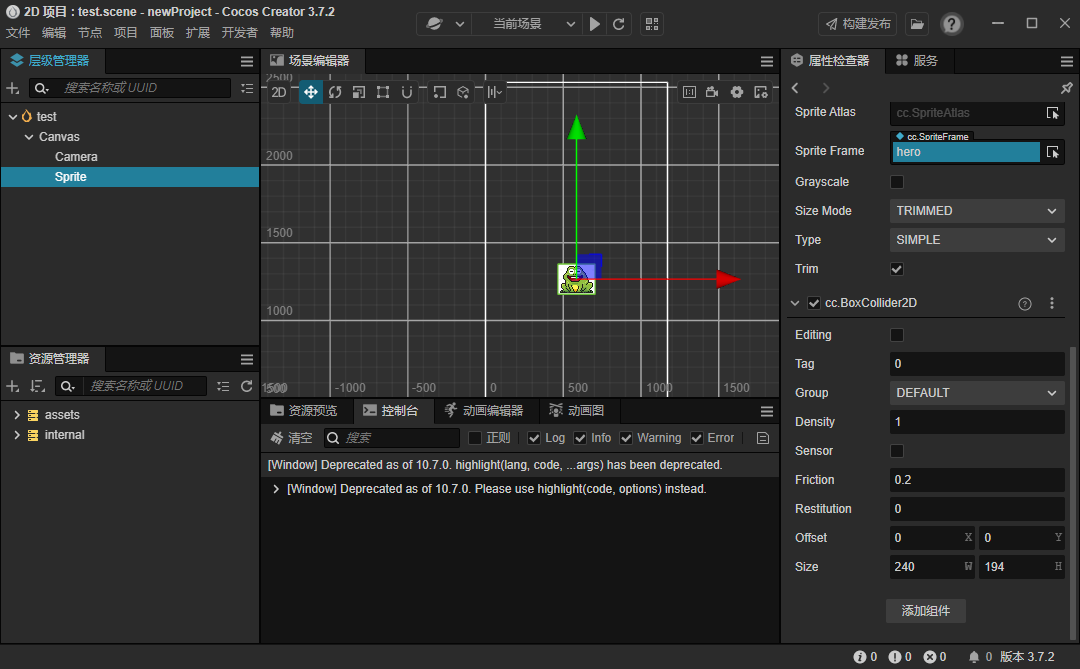This screenshot has width=1080, height=669.
Task: Click the scene camera icon
Action: [713, 92]
